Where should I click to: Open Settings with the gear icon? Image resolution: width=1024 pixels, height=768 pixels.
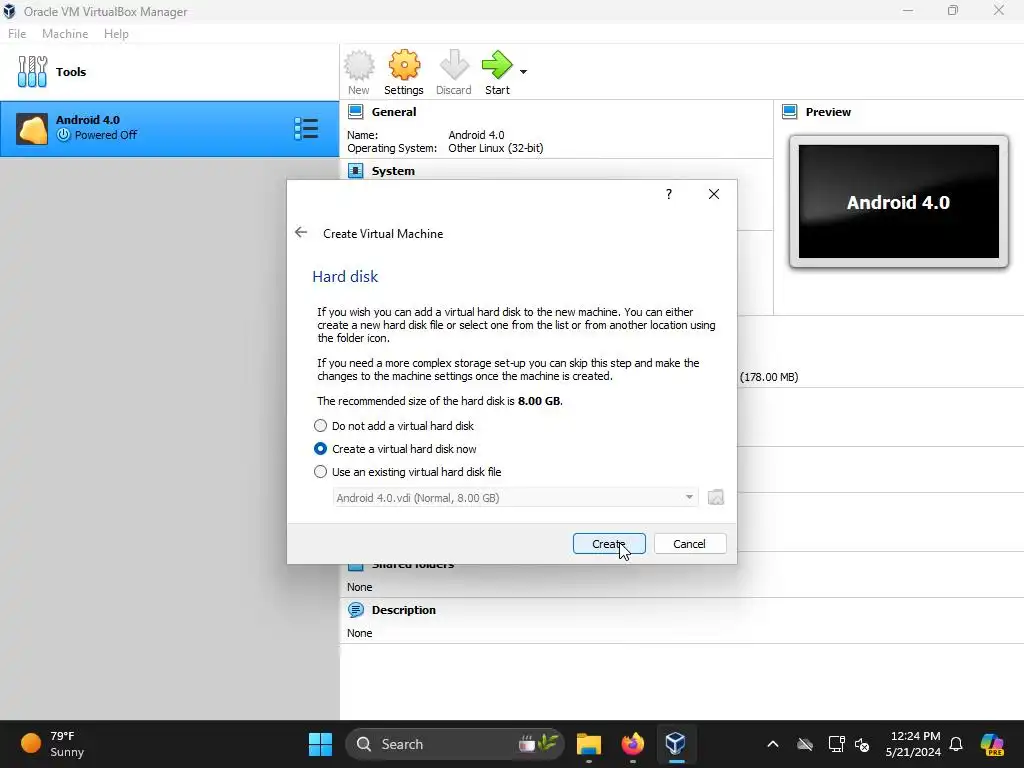click(404, 65)
